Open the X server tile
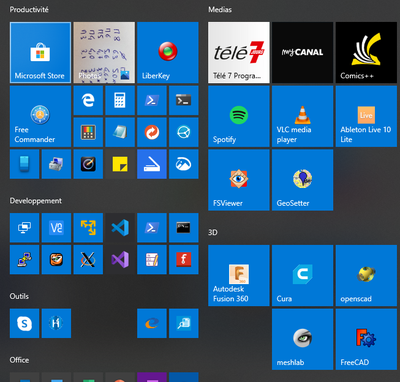This screenshot has width=400, height=382. (x=88, y=260)
